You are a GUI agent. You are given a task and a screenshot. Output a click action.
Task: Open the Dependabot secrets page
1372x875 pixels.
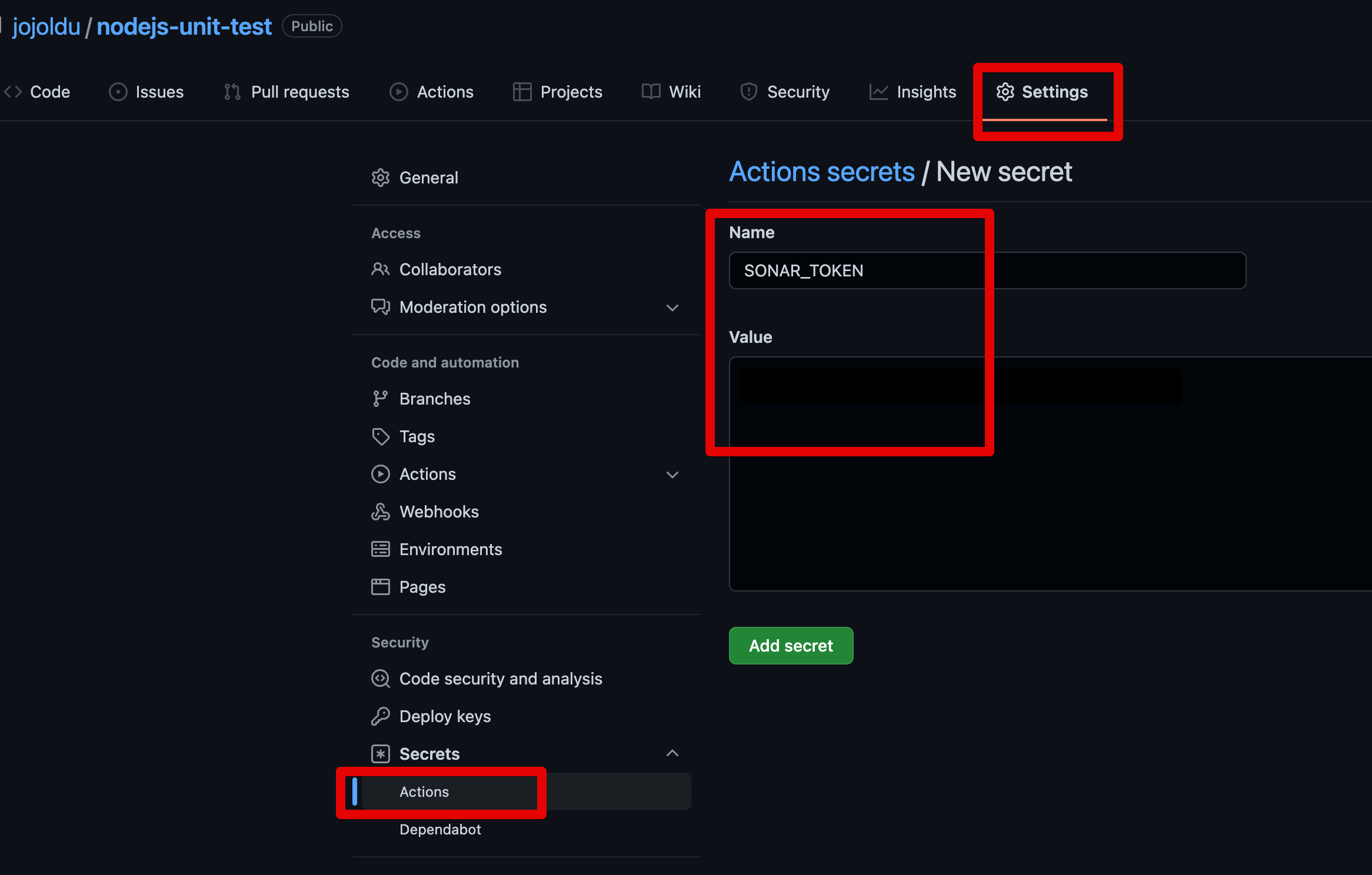point(440,829)
